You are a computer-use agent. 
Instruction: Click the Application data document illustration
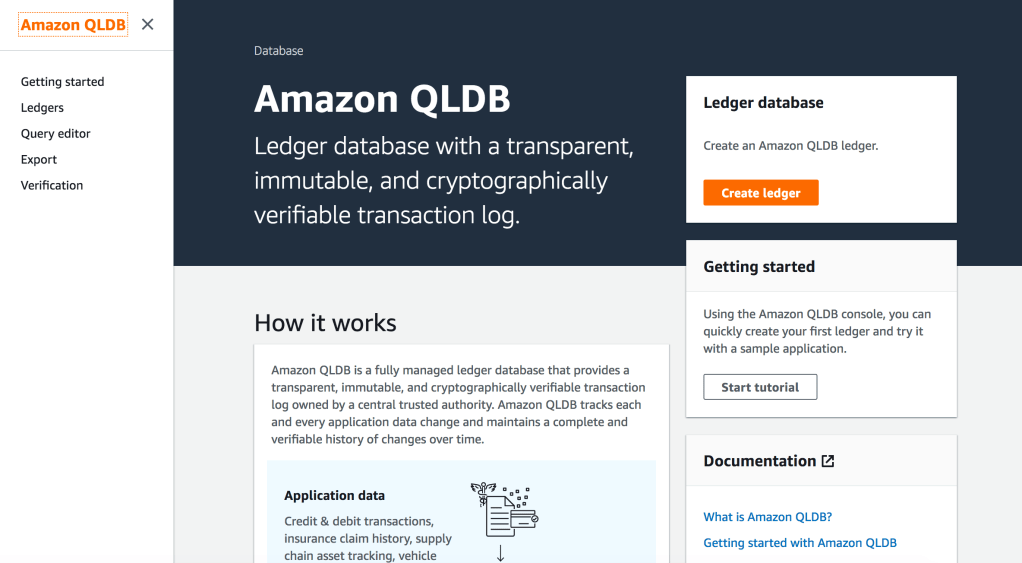pyautogui.click(x=504, y=509)
